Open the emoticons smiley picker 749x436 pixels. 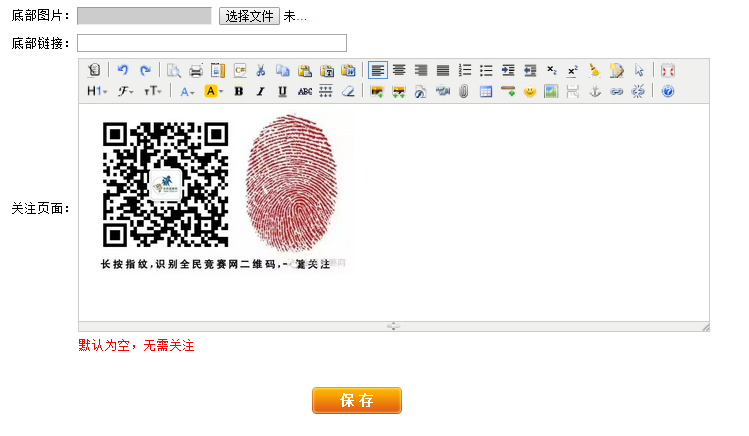(x=530, y=91)
